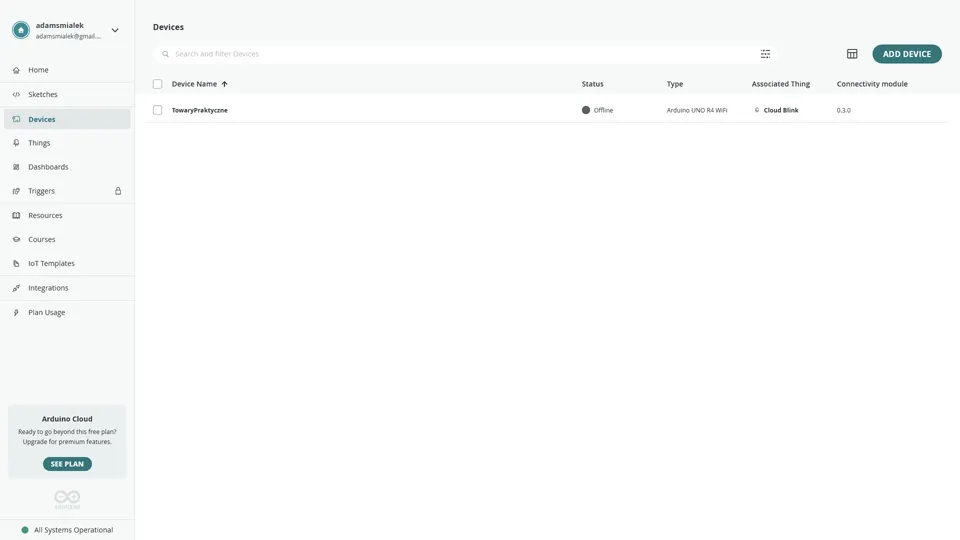Click the Associated Thing column header
Viewport: 960px width, 540px height.
click(781, 84)
